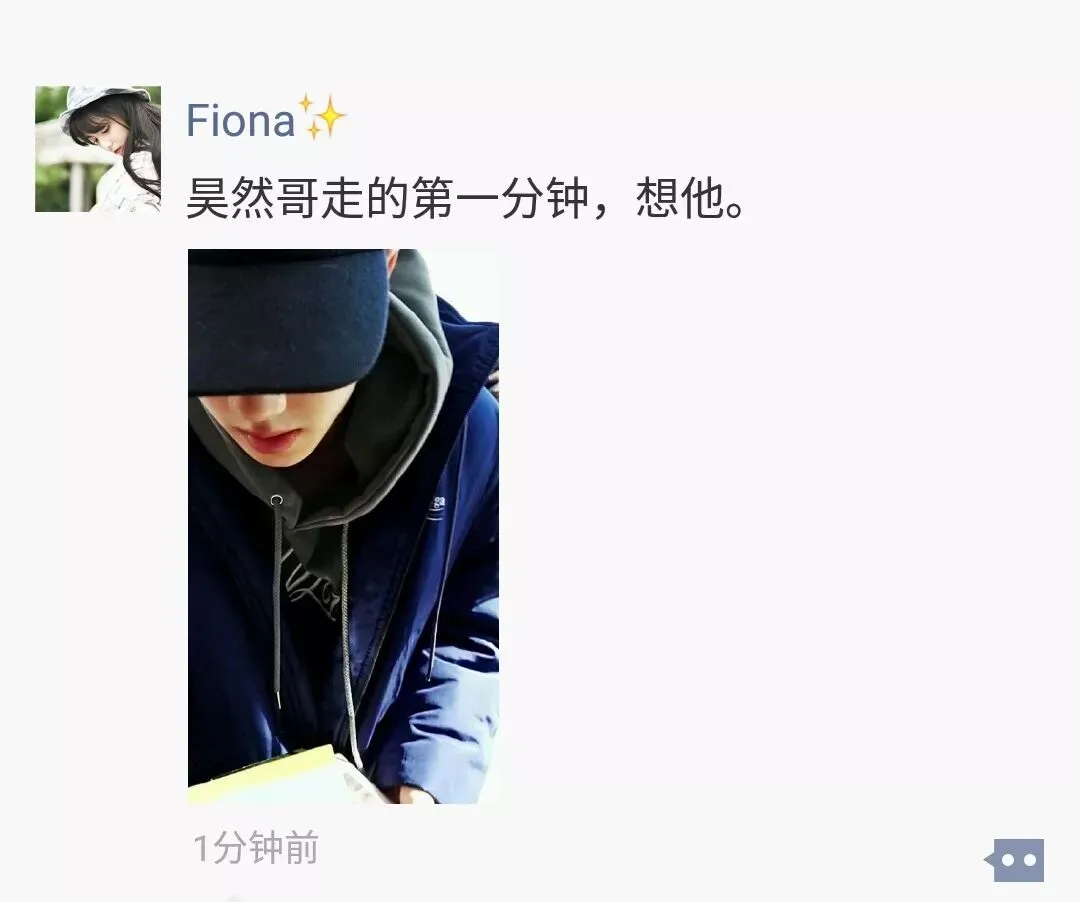Tap Fiona's profile avatar

click(98, 149)
